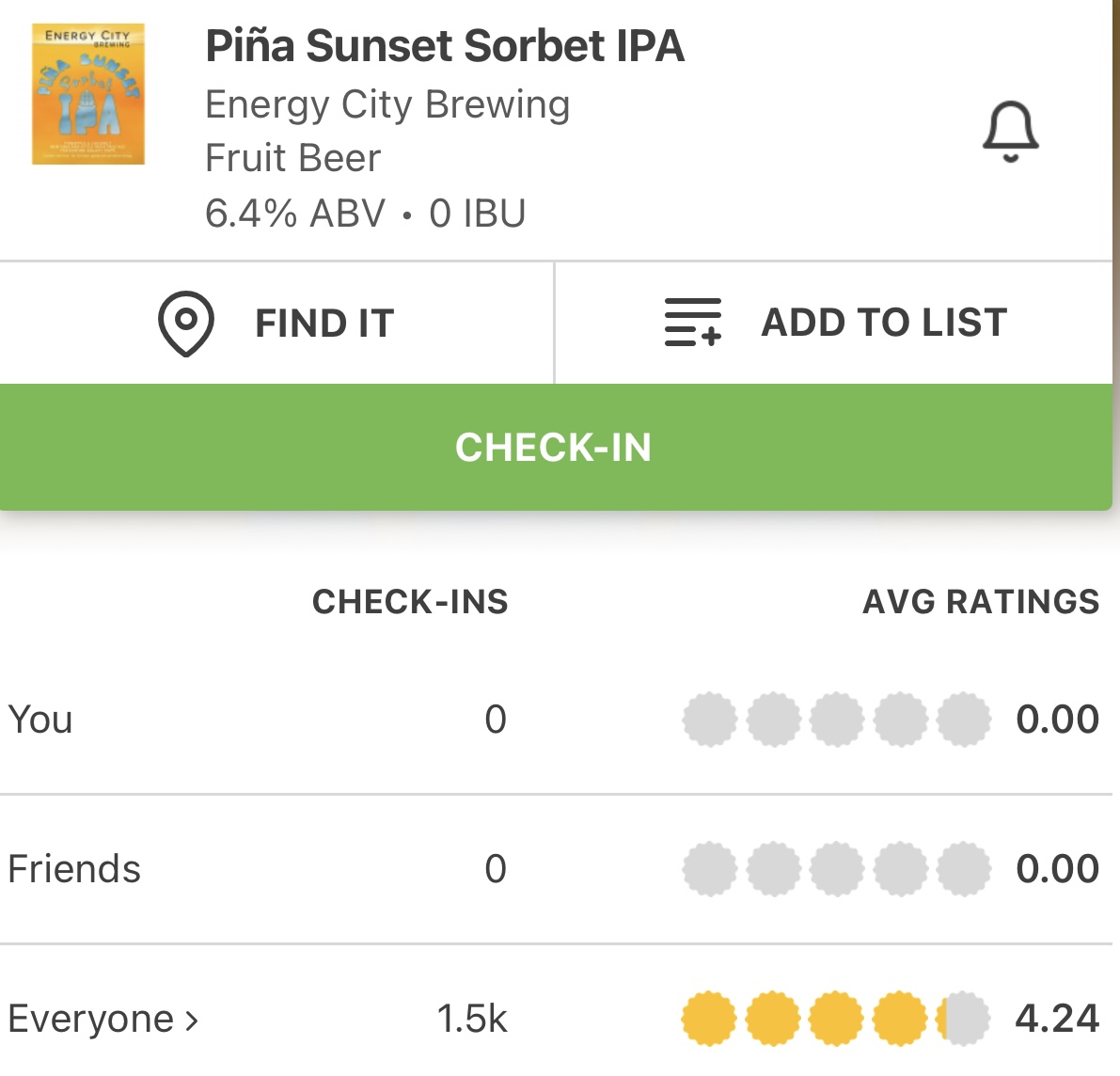Select the Piña Sunset Sorbet IPA title
The image size is (1120, 1076).
[x=445, y=46]
